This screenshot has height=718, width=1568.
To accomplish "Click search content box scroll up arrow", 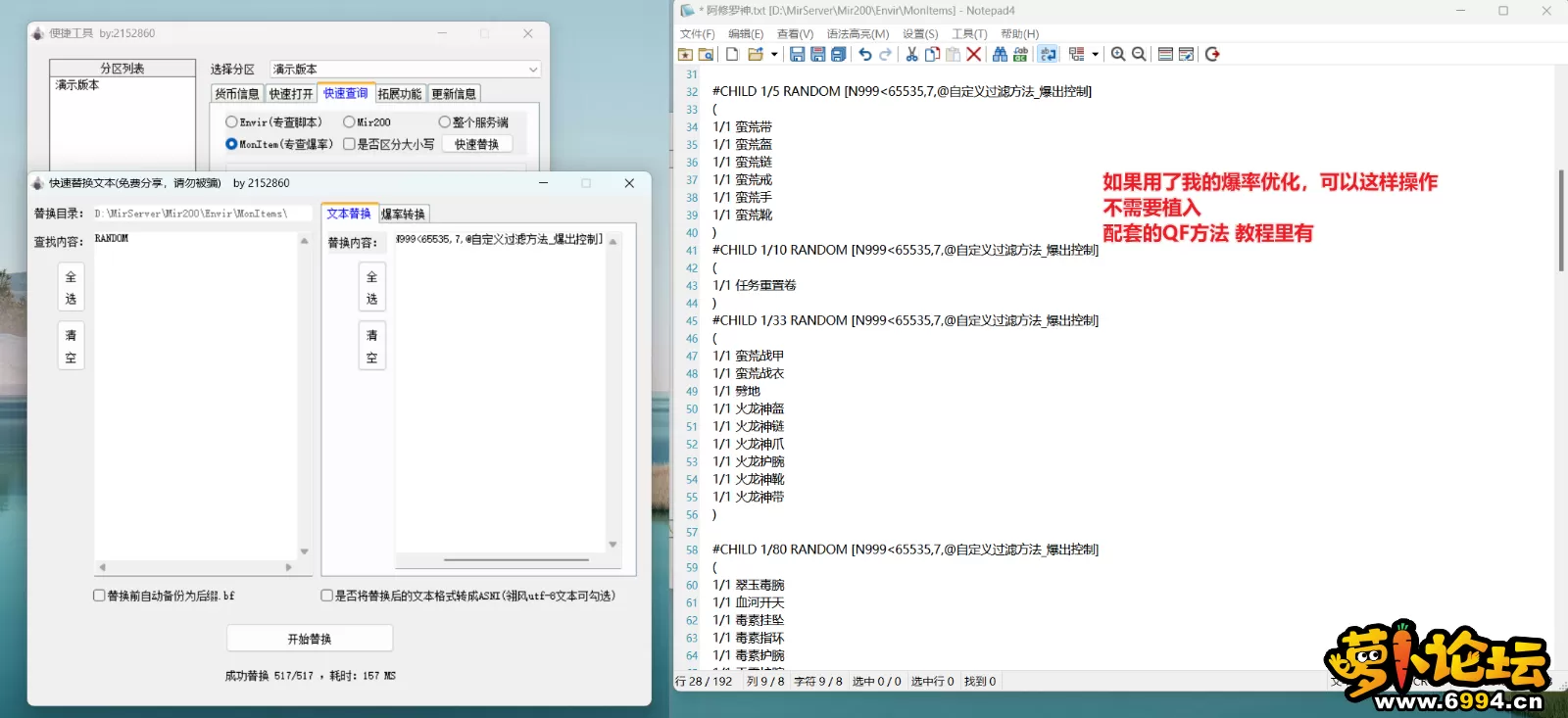I will click(304, 240).
